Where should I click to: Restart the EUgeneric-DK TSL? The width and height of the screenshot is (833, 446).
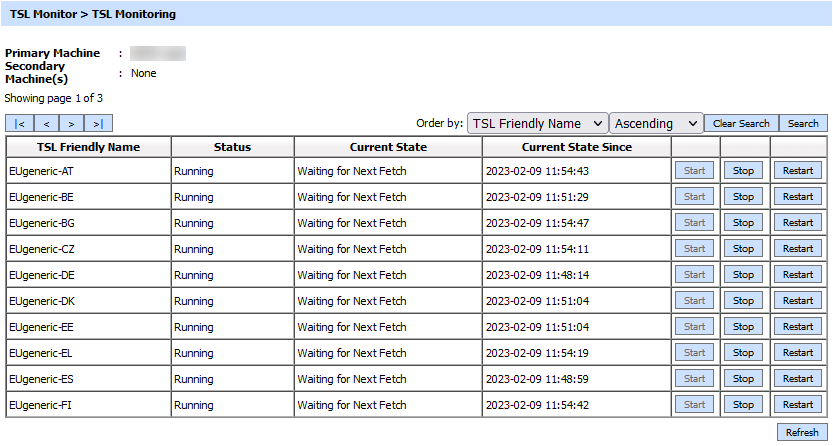pos(798,301)
